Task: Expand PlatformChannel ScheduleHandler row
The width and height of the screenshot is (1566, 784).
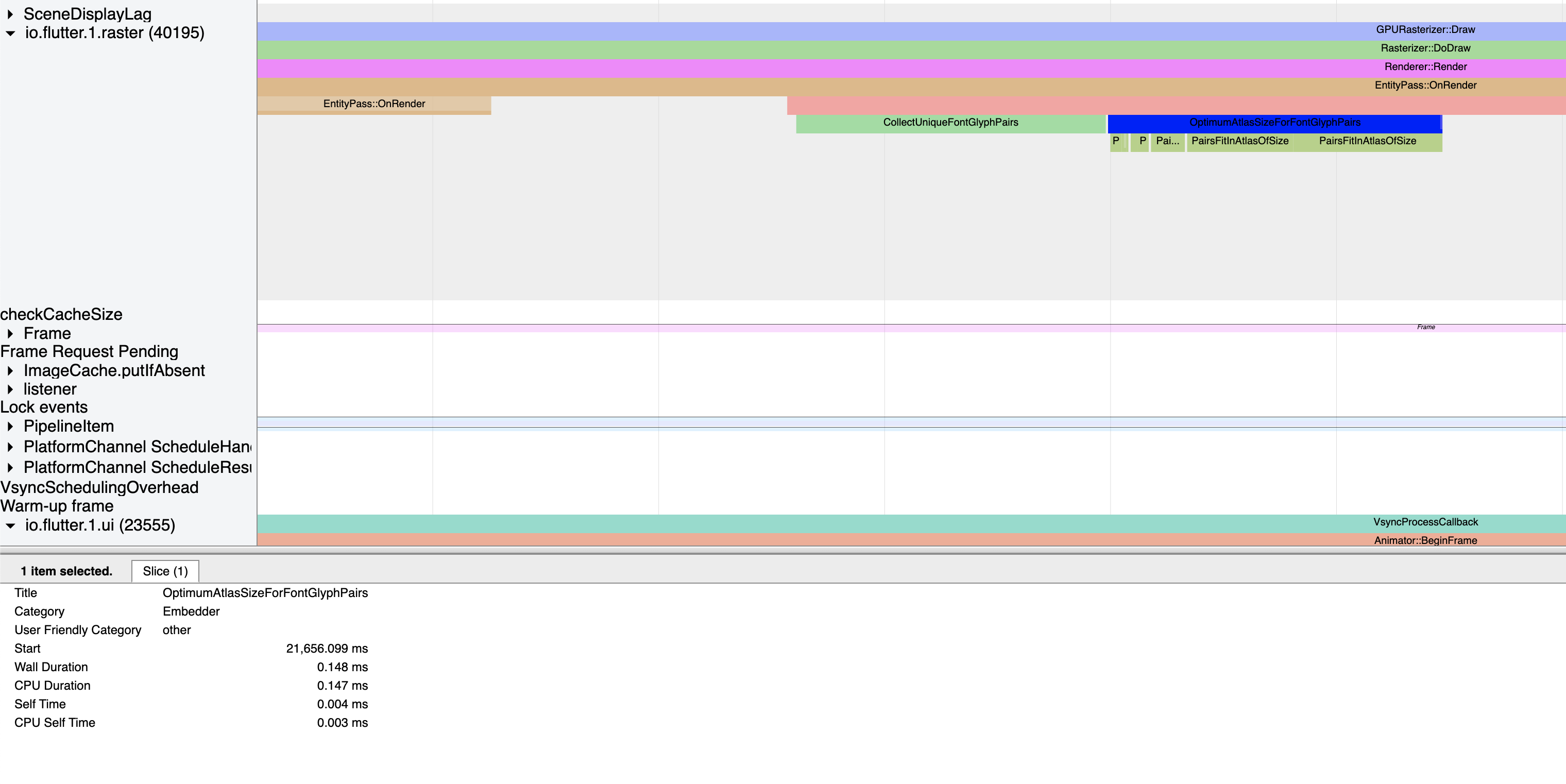Action: pos(10,447)
